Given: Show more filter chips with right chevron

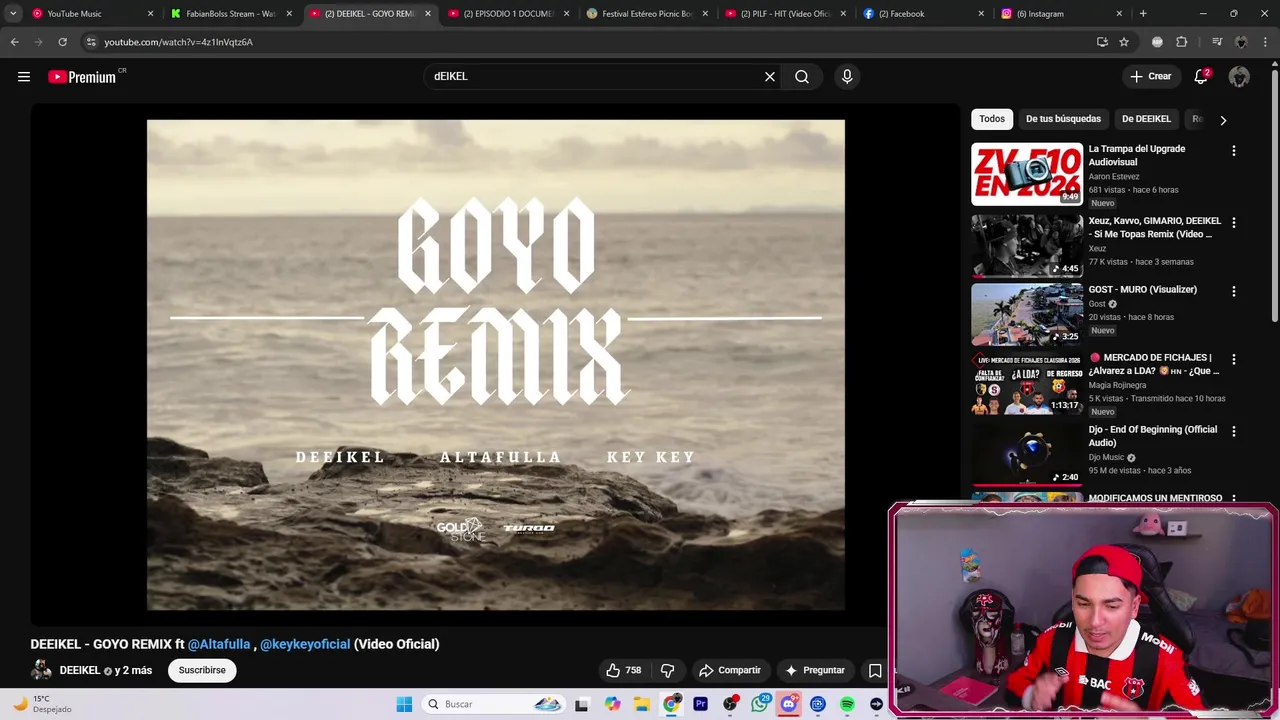Looking at the screenshot, I should (1223, 120).
